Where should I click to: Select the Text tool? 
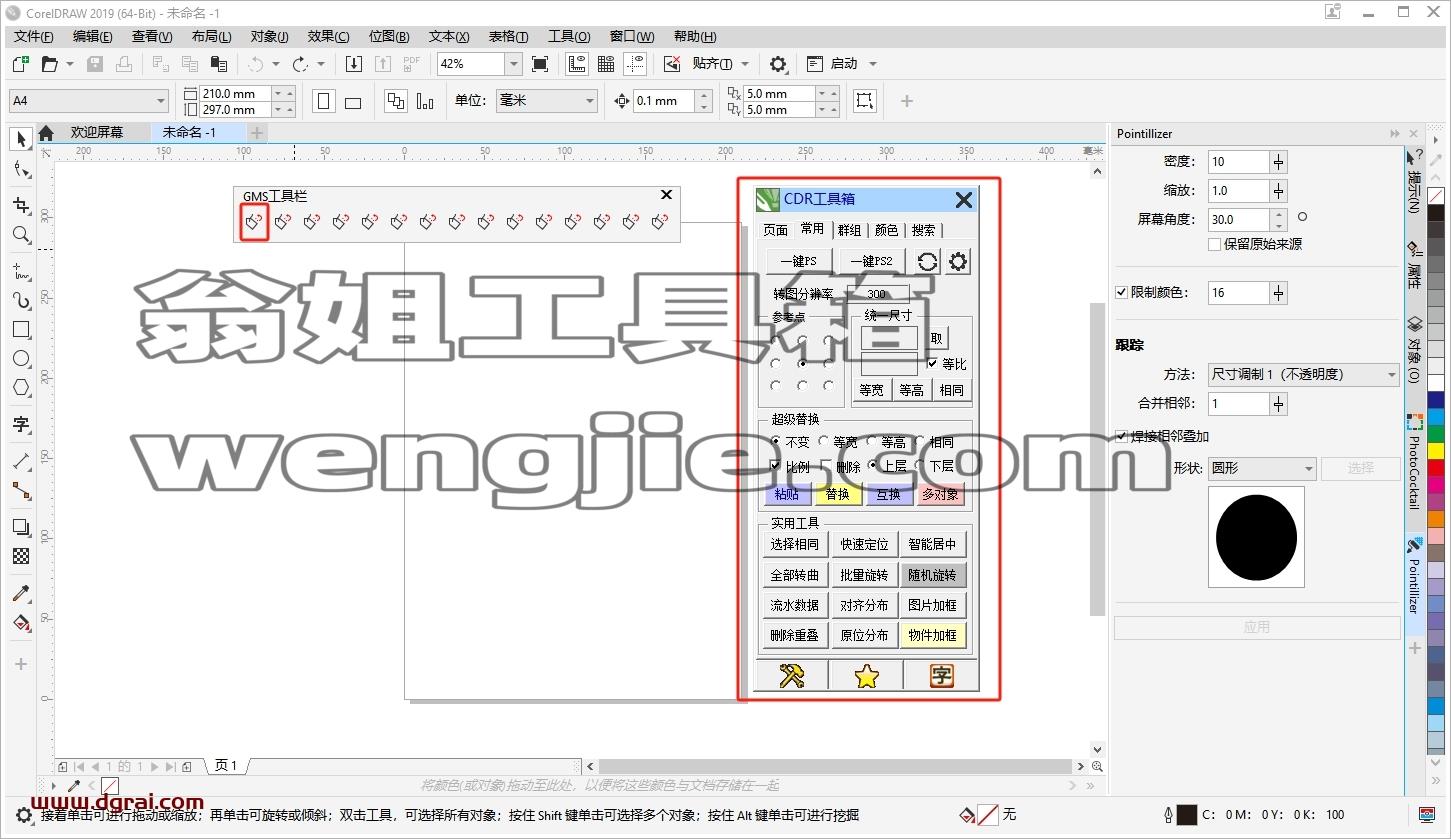point(20,425)
